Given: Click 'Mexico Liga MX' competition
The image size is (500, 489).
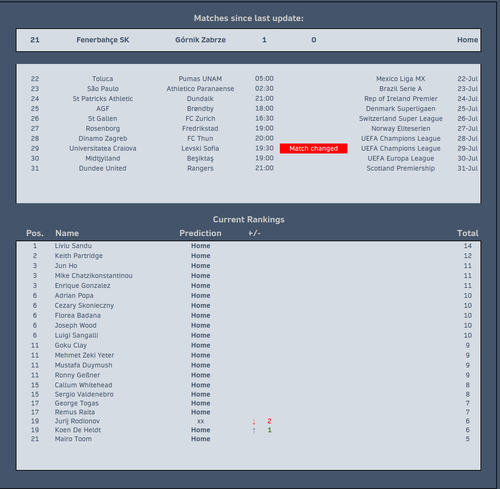Looking at the screenshot, I should point(401,79).
